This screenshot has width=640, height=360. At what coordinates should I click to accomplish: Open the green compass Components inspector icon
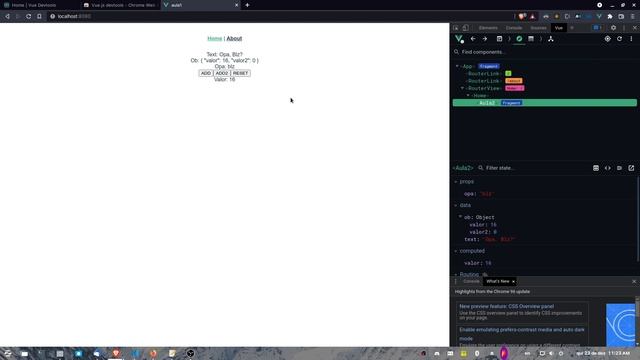[519, 39]
